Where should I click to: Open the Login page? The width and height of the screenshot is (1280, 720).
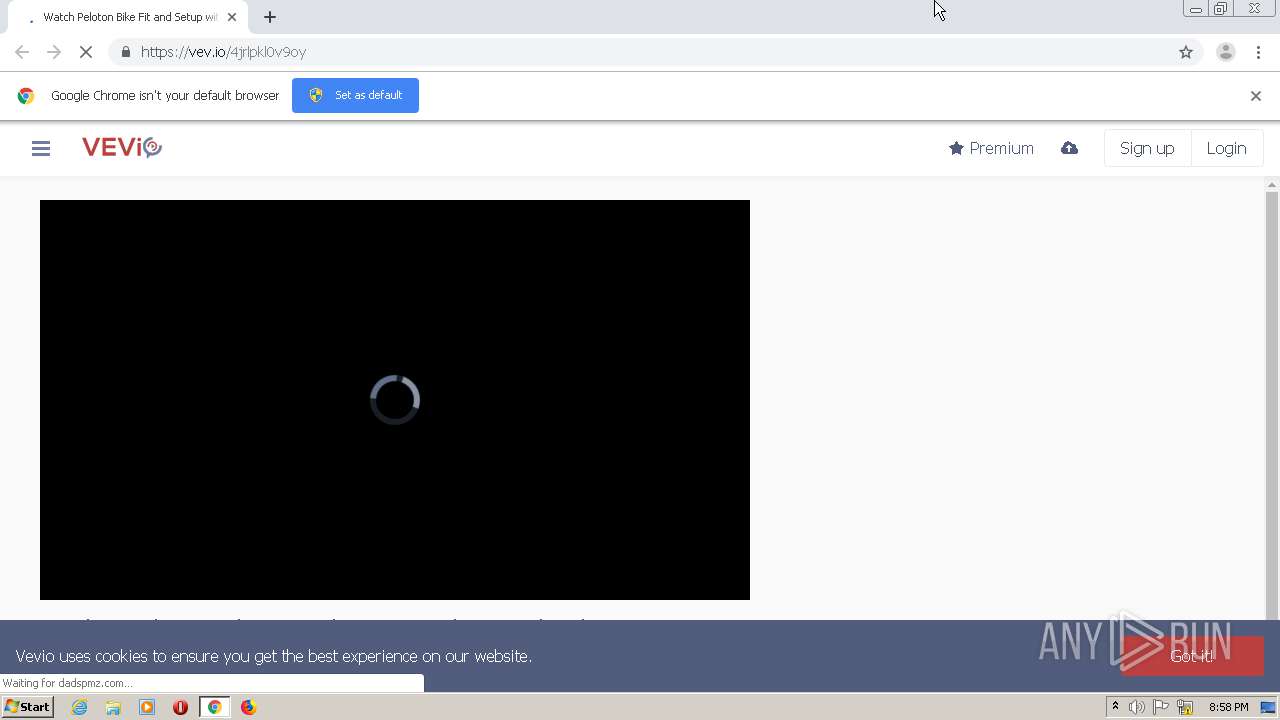tap(1226, 148)
